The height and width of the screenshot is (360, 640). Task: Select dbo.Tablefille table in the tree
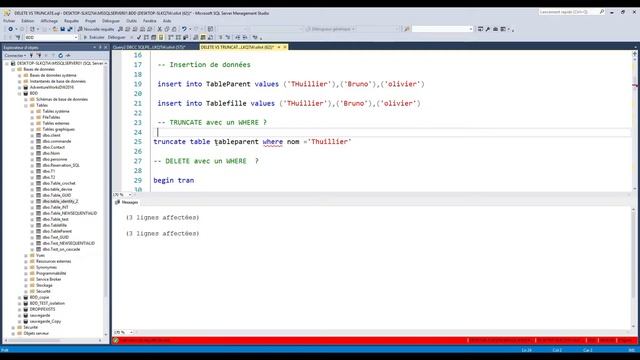pos(55,225)
